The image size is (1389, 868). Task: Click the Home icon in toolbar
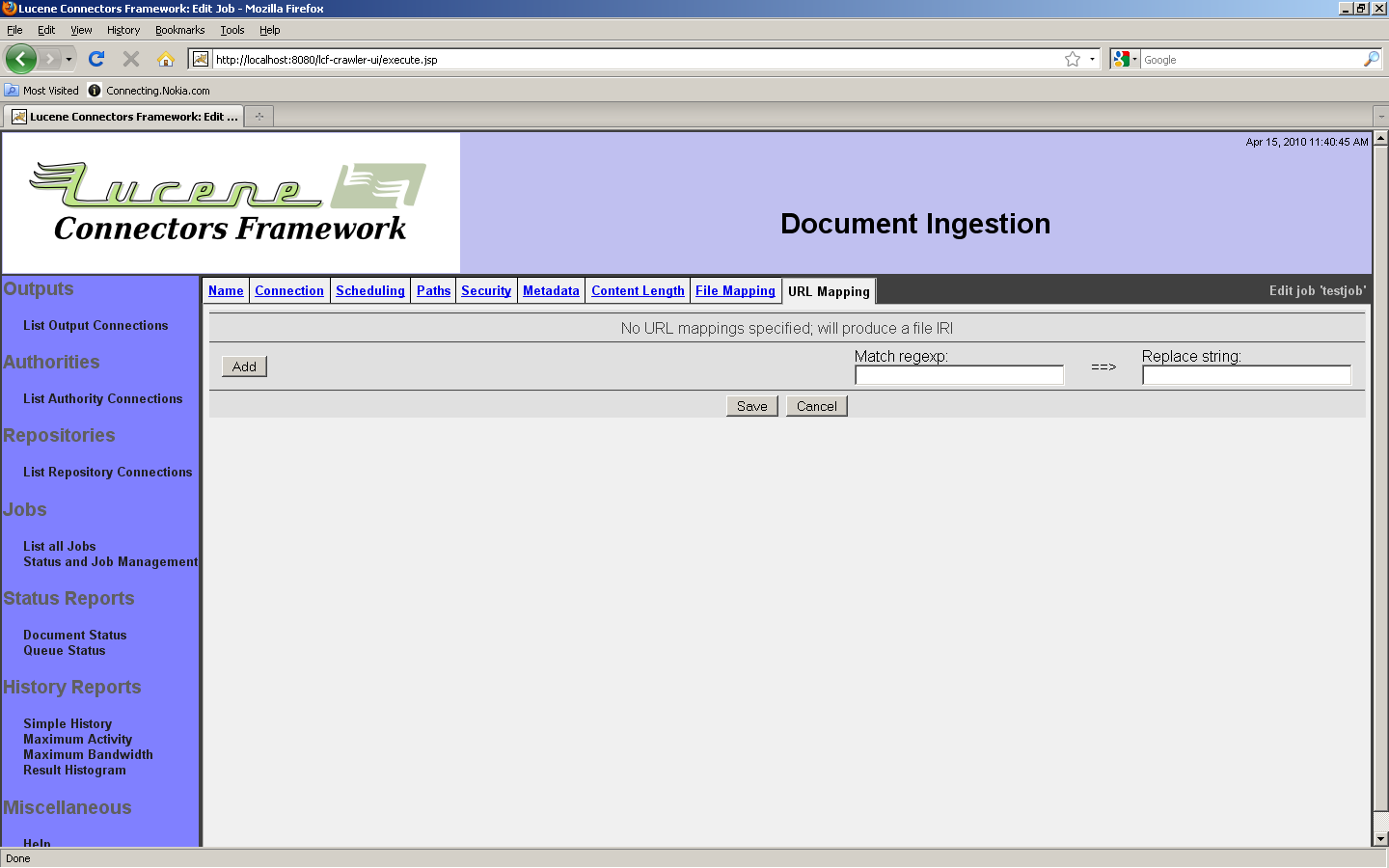pyautogui.click(x=166, y=59)
